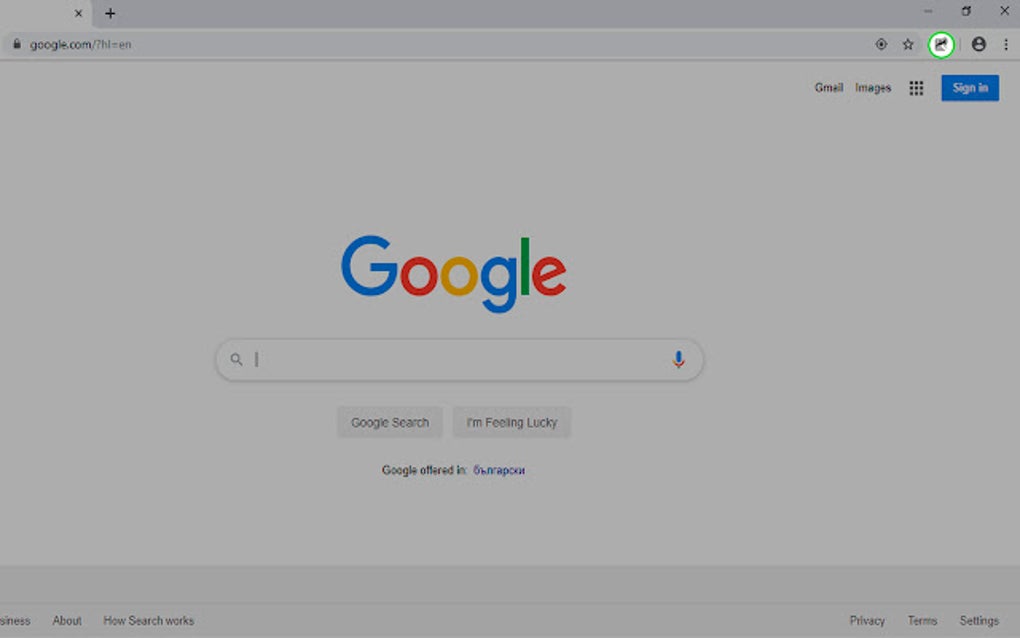The height and width of the screenshot is (638, 1020).
Task: Open the Google apps grid icon
Action: [x=915, y=88]
